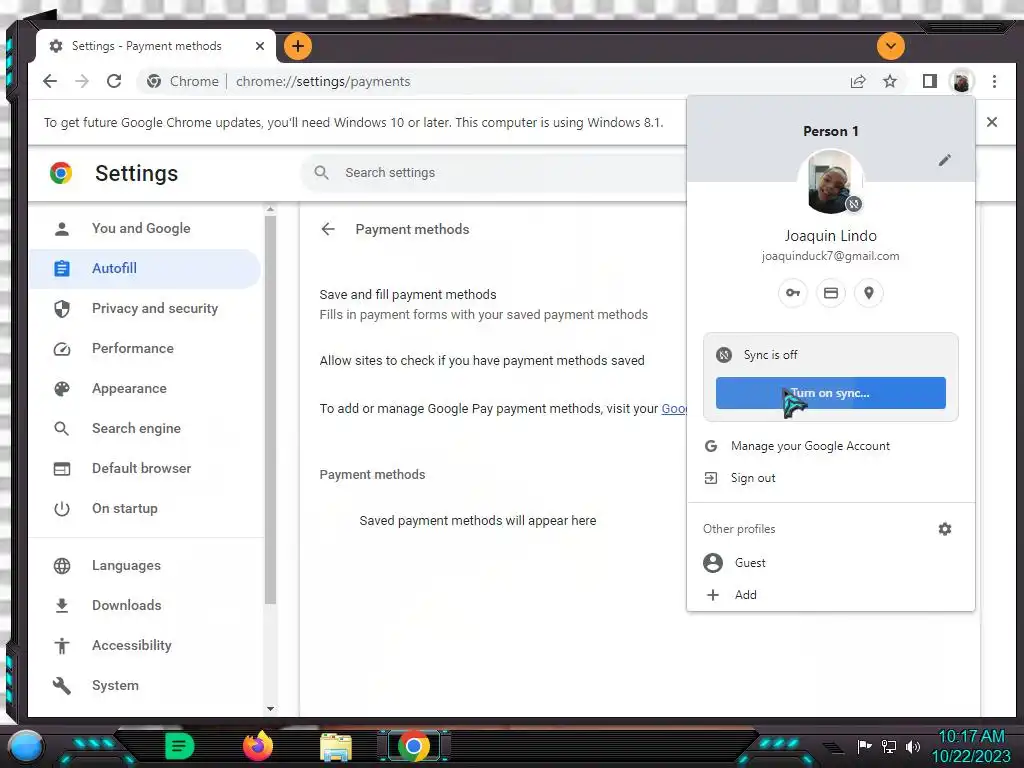The height and width of the screenshot is (768, 1024).
Task: Open a new tab with the orange plus button
Action: pos(298,46)
